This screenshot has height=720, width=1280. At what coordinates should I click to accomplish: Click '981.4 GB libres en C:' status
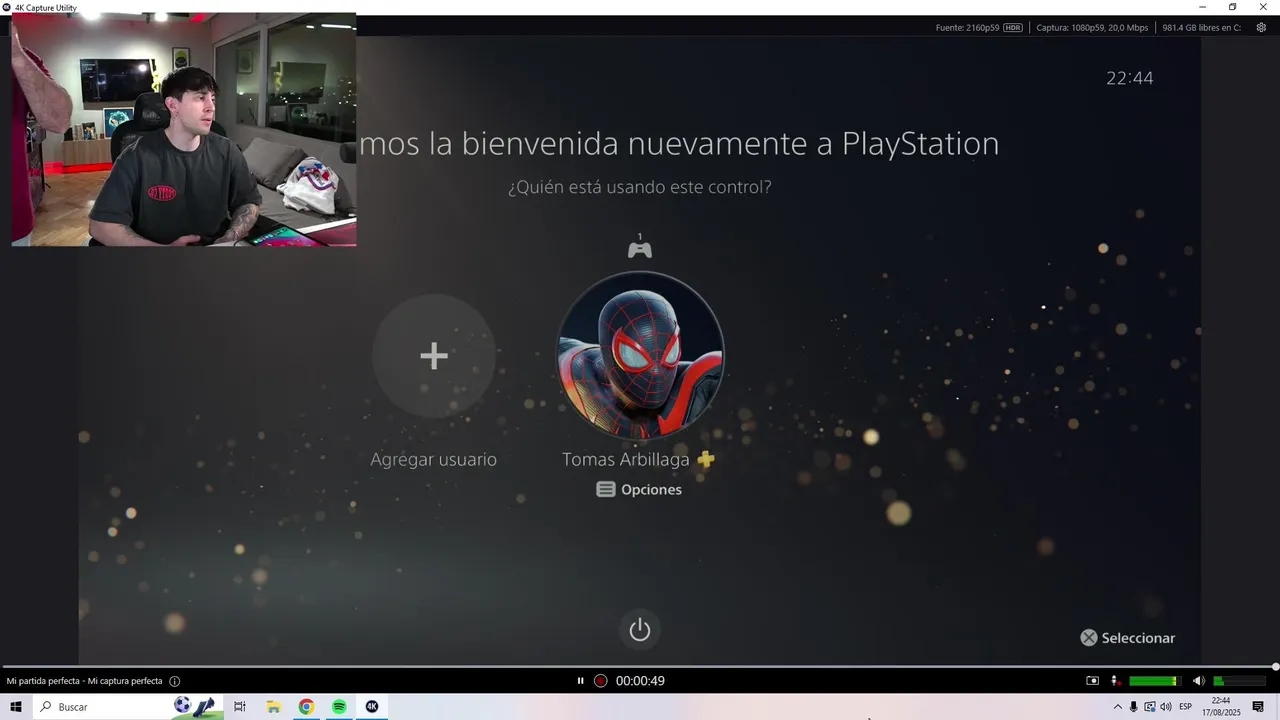tap(1201, 27)
